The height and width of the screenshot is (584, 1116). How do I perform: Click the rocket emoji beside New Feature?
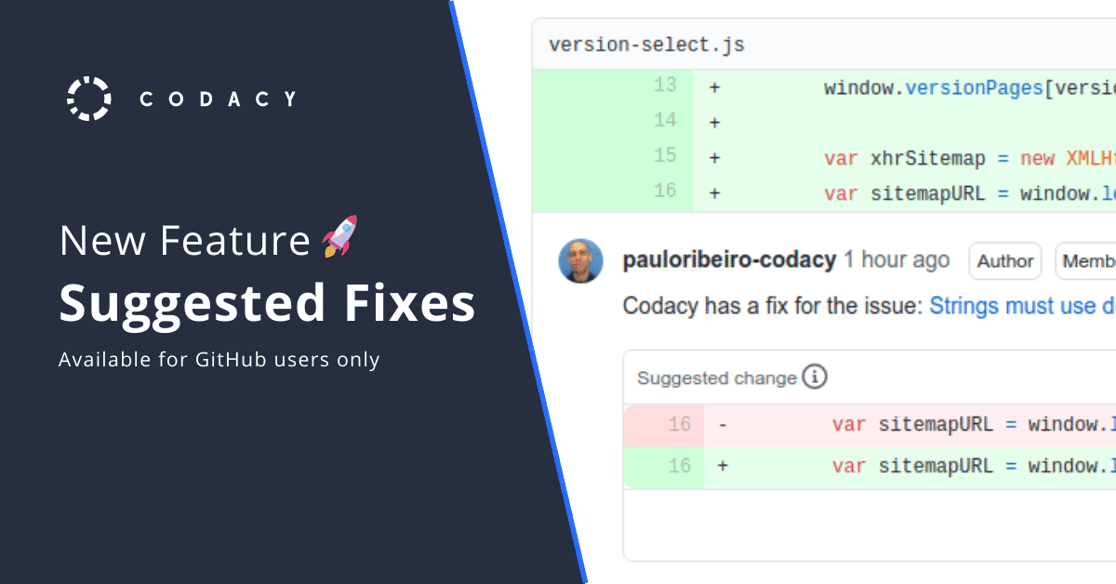(340, 237)
